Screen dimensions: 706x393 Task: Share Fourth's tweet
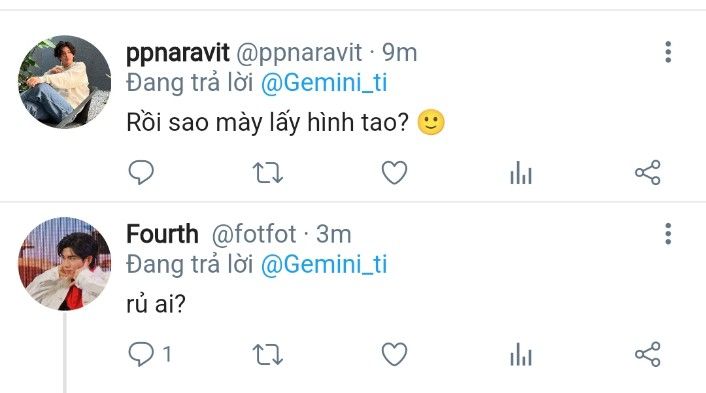(x=647, y=354)
